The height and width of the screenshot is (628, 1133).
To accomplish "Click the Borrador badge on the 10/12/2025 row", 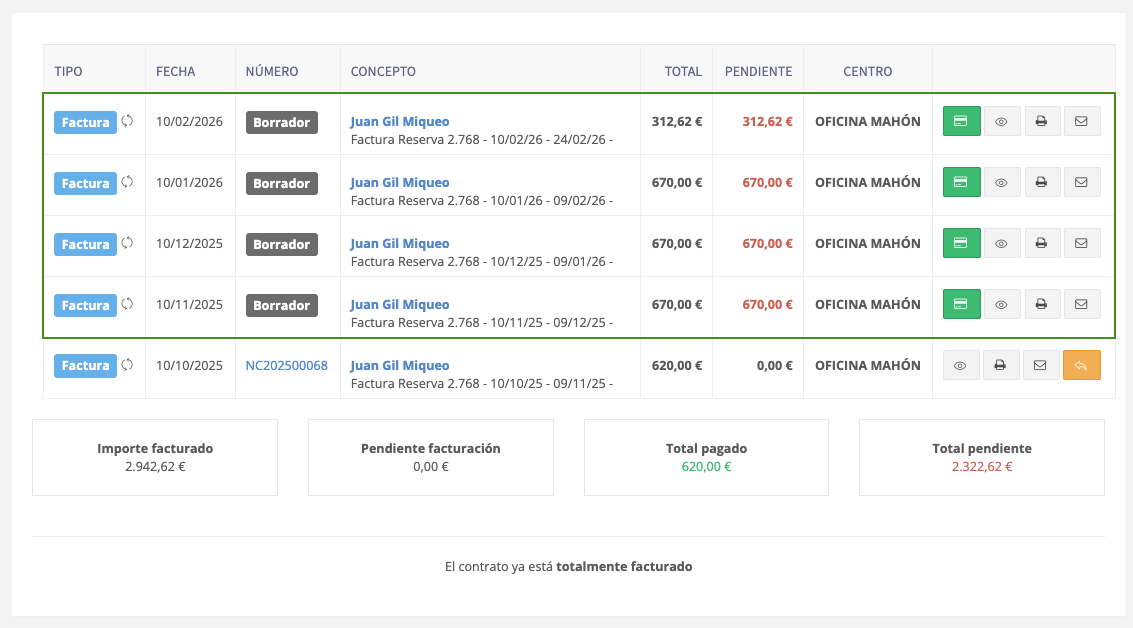I will coord(281,244).
